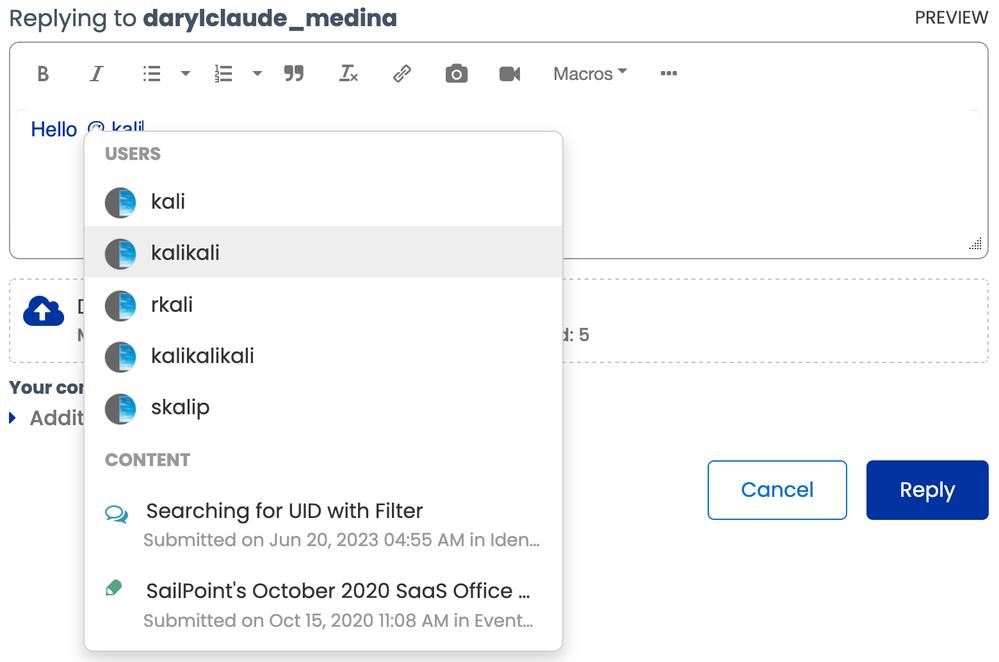Clear text formatting
The height and width of the screenshot is (662, 999).
coord(348,74)
